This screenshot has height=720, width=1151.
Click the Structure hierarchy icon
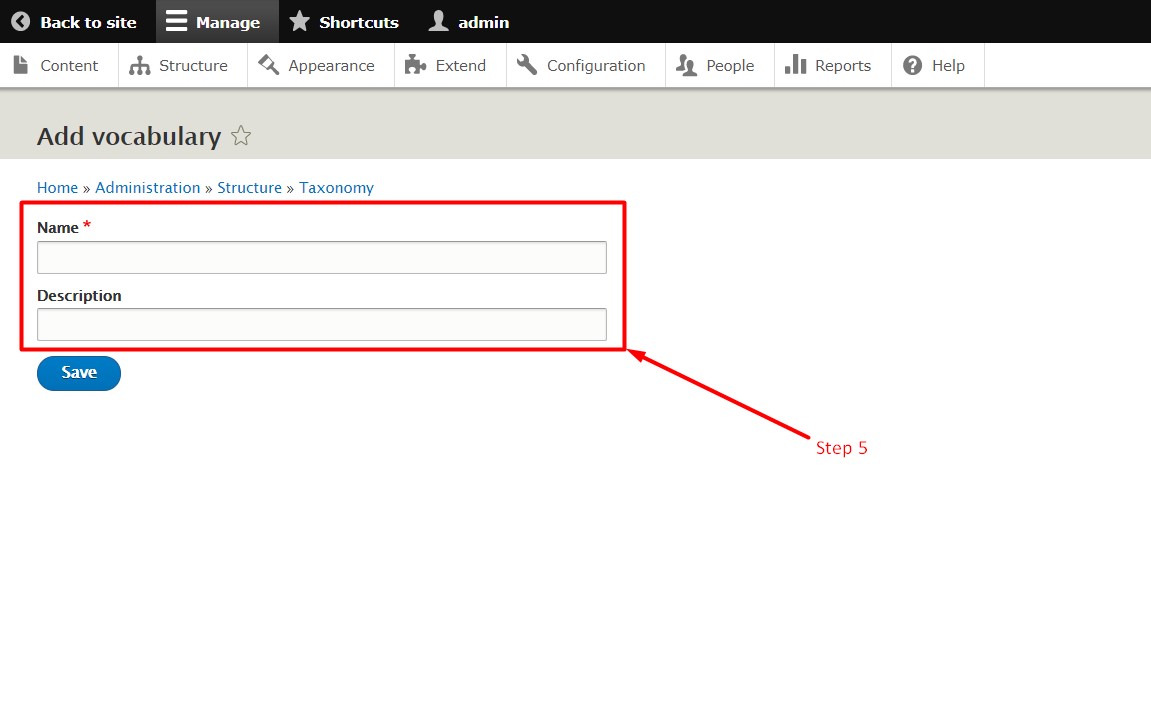coord(139,65)
